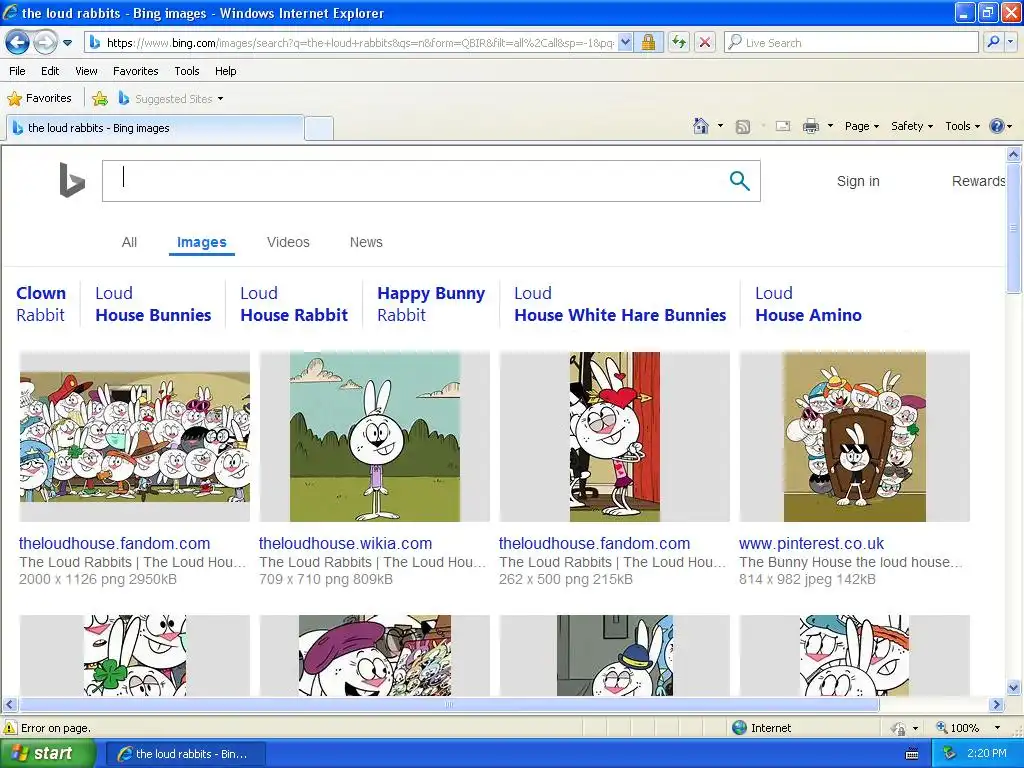Open the Favorites menu

135,71
